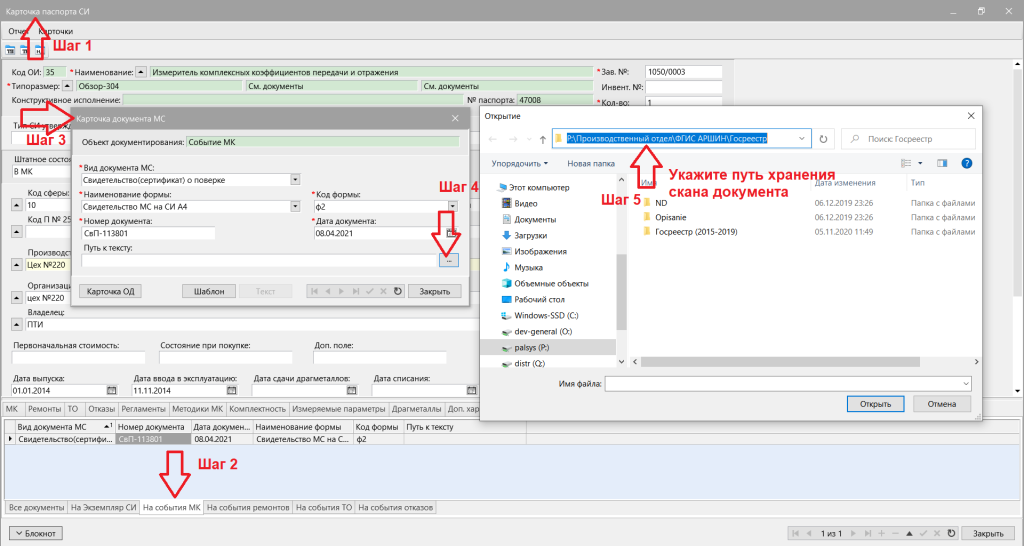
Task: Sort by Дата изменения column header
Action: pyautogui.click(x=845, y=183)
